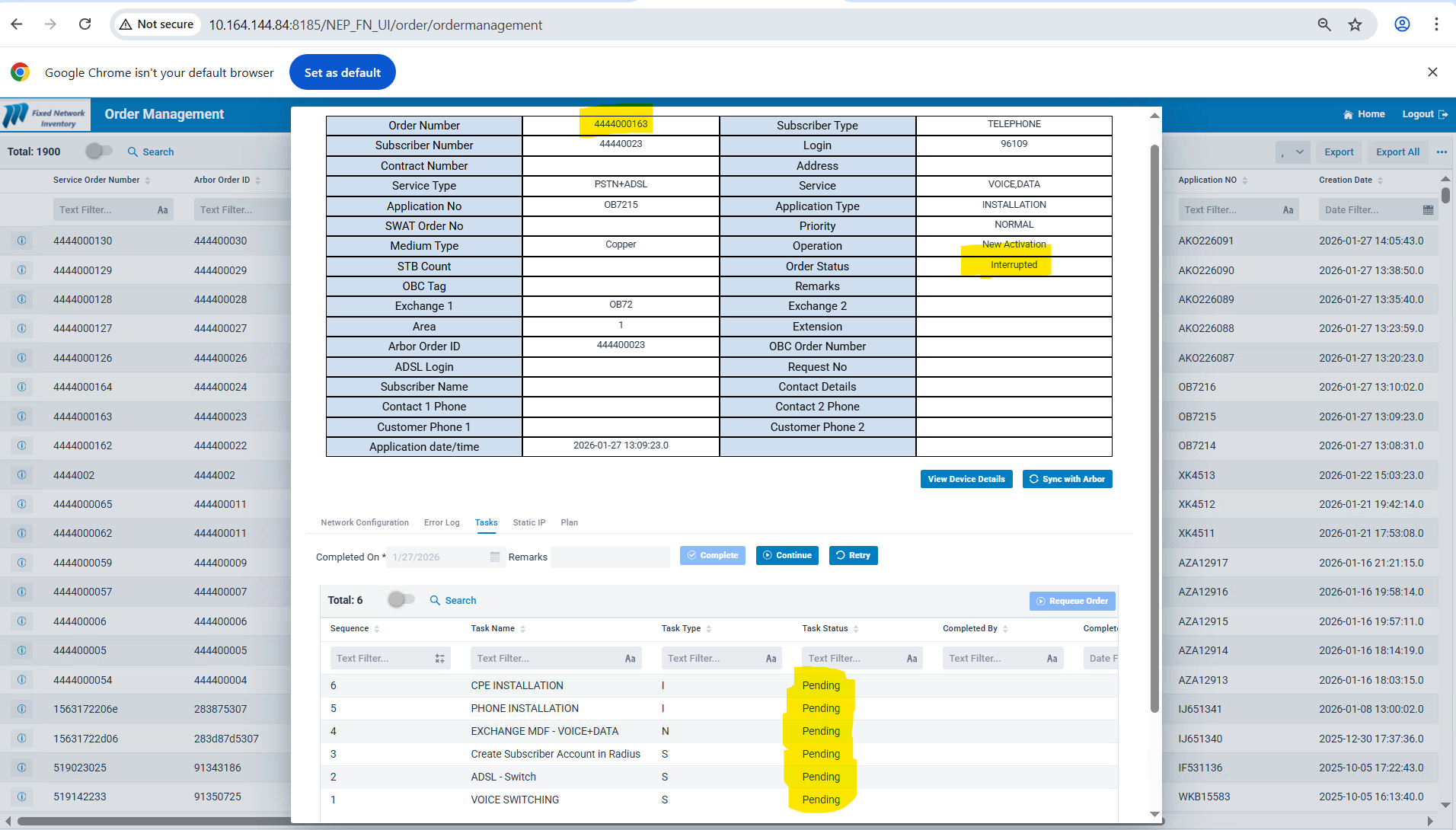Open the Network Configuration tab
1456x830 pixels.
pyautogui.click(x=365, y=522)
